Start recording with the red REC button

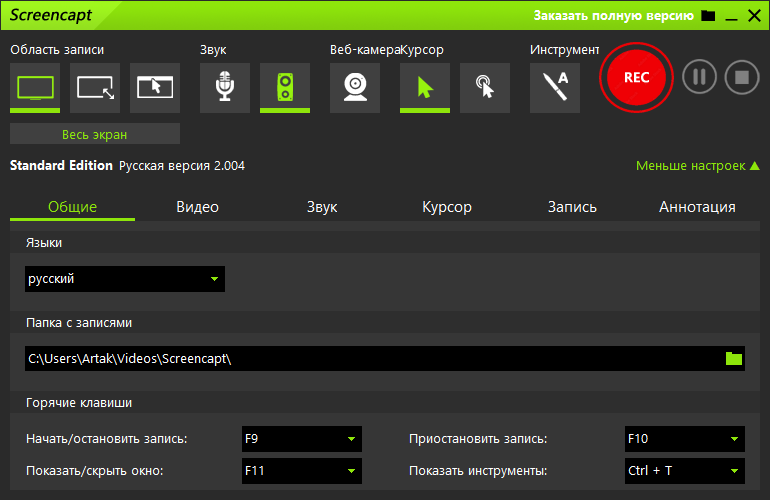[636, 77]
